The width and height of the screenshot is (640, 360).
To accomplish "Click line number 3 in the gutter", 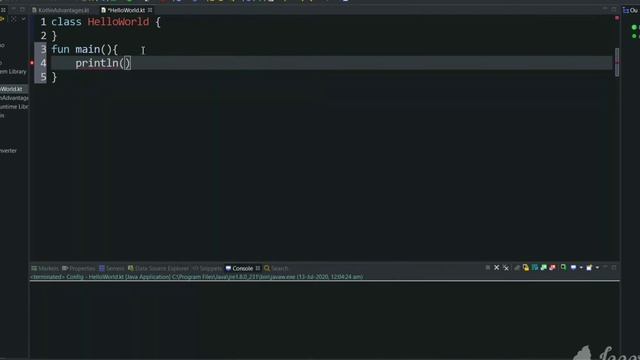I will click(x=43, y=49).
